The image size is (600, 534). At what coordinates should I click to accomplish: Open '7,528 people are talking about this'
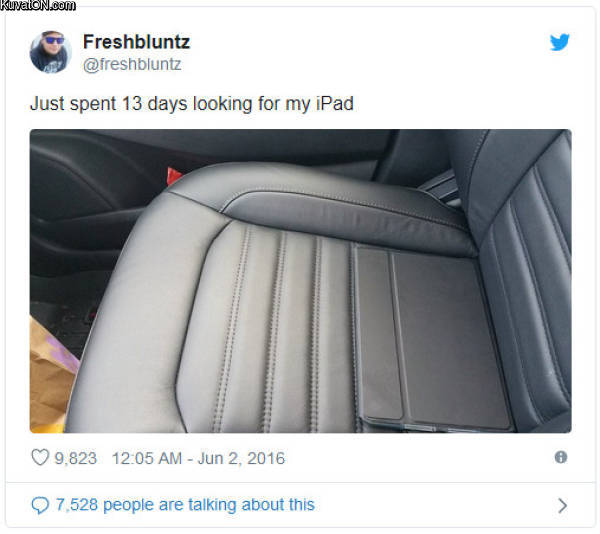coord(185,505)
